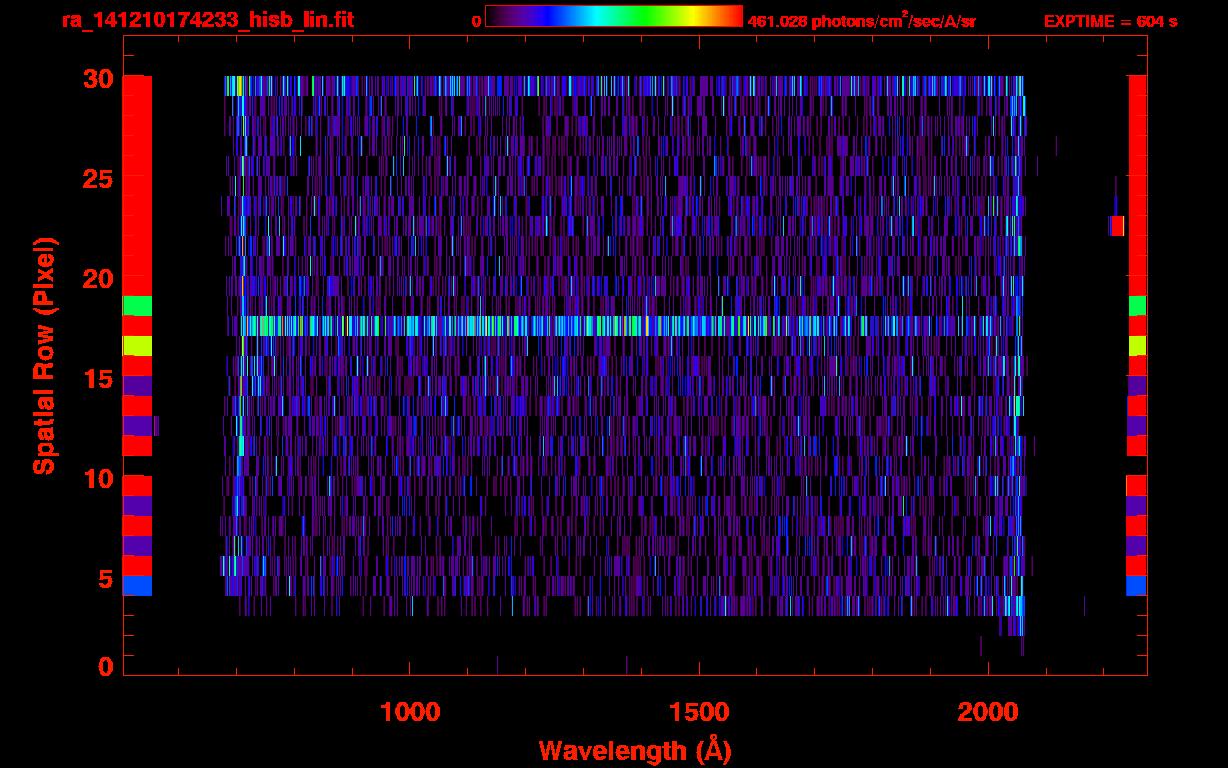This screenshot has height=768, width=1228.
Task: Click the color scale bar at top
Action: (x=614, y=16)
